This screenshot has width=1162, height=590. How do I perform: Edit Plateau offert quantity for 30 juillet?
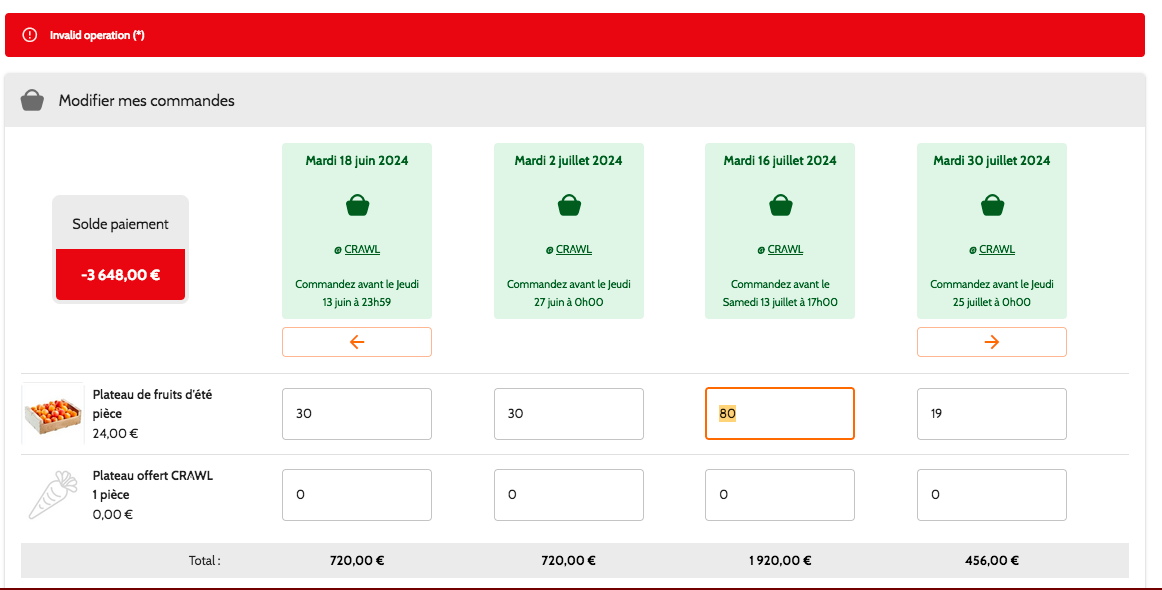(x=992, y=495)
